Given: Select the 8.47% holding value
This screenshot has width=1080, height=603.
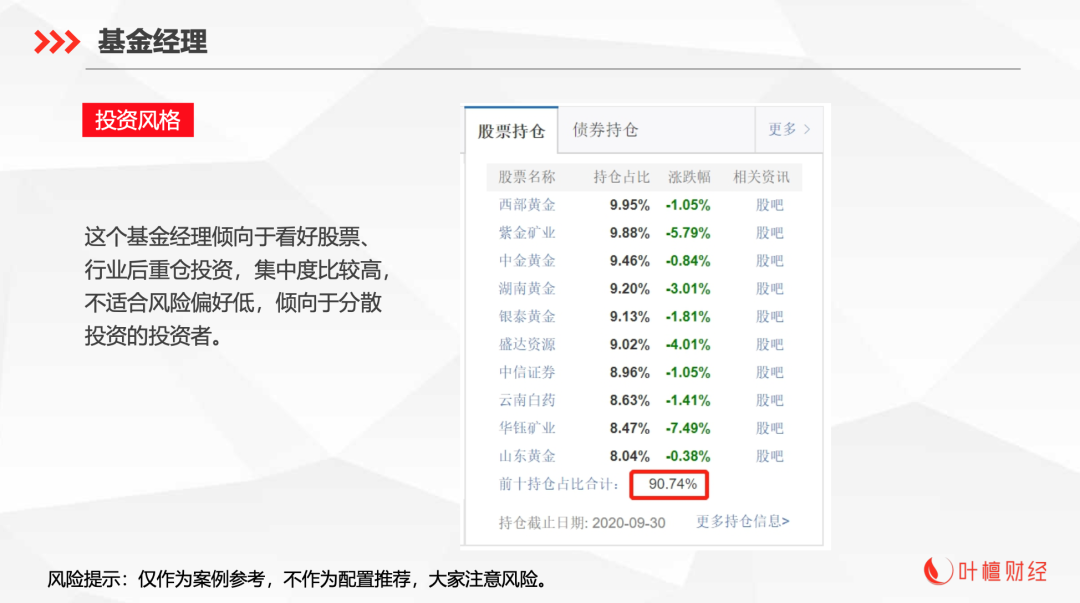Looking at the screenshot, I should [x=630, y=429].
